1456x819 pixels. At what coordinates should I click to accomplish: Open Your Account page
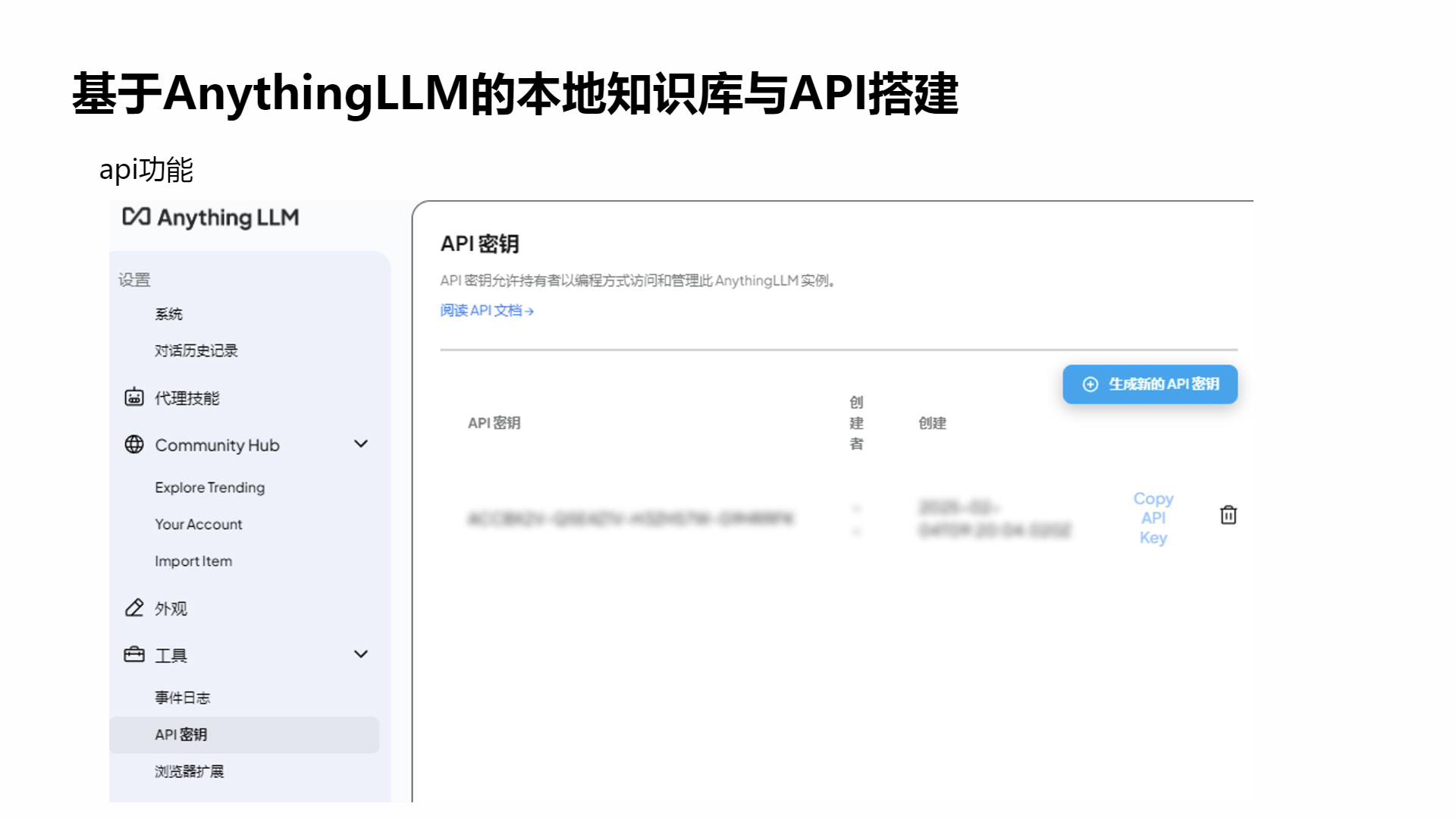pos(199,524)
